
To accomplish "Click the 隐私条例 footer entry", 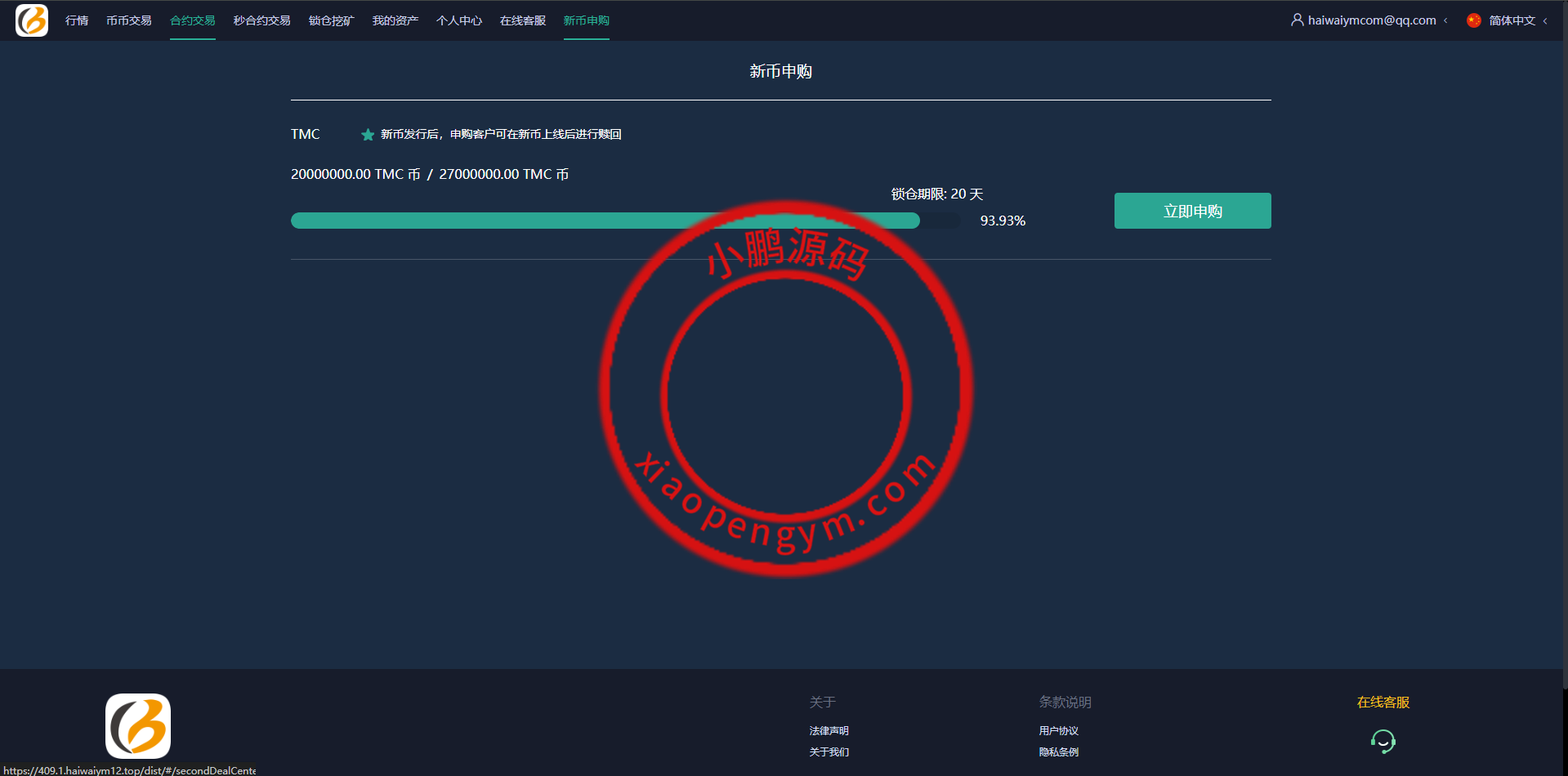I will (1057, 751).
